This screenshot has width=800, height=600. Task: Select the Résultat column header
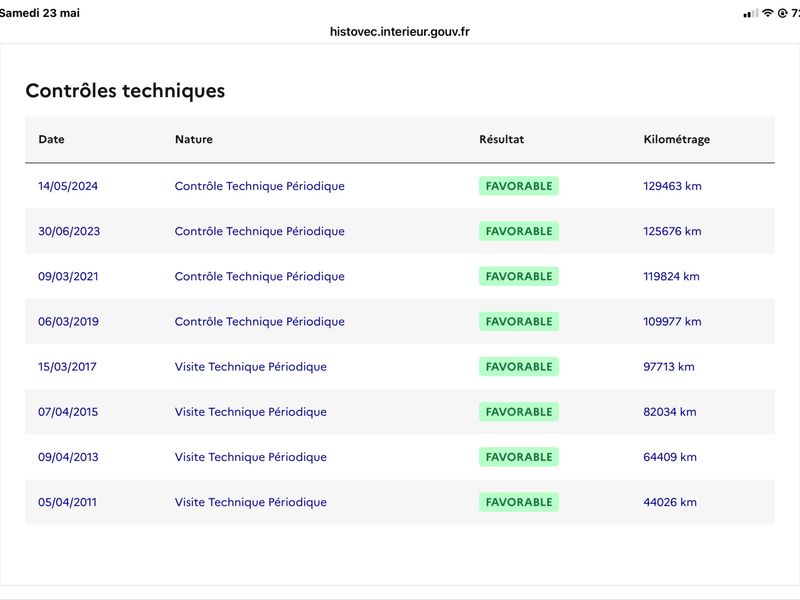pos(502,139)
